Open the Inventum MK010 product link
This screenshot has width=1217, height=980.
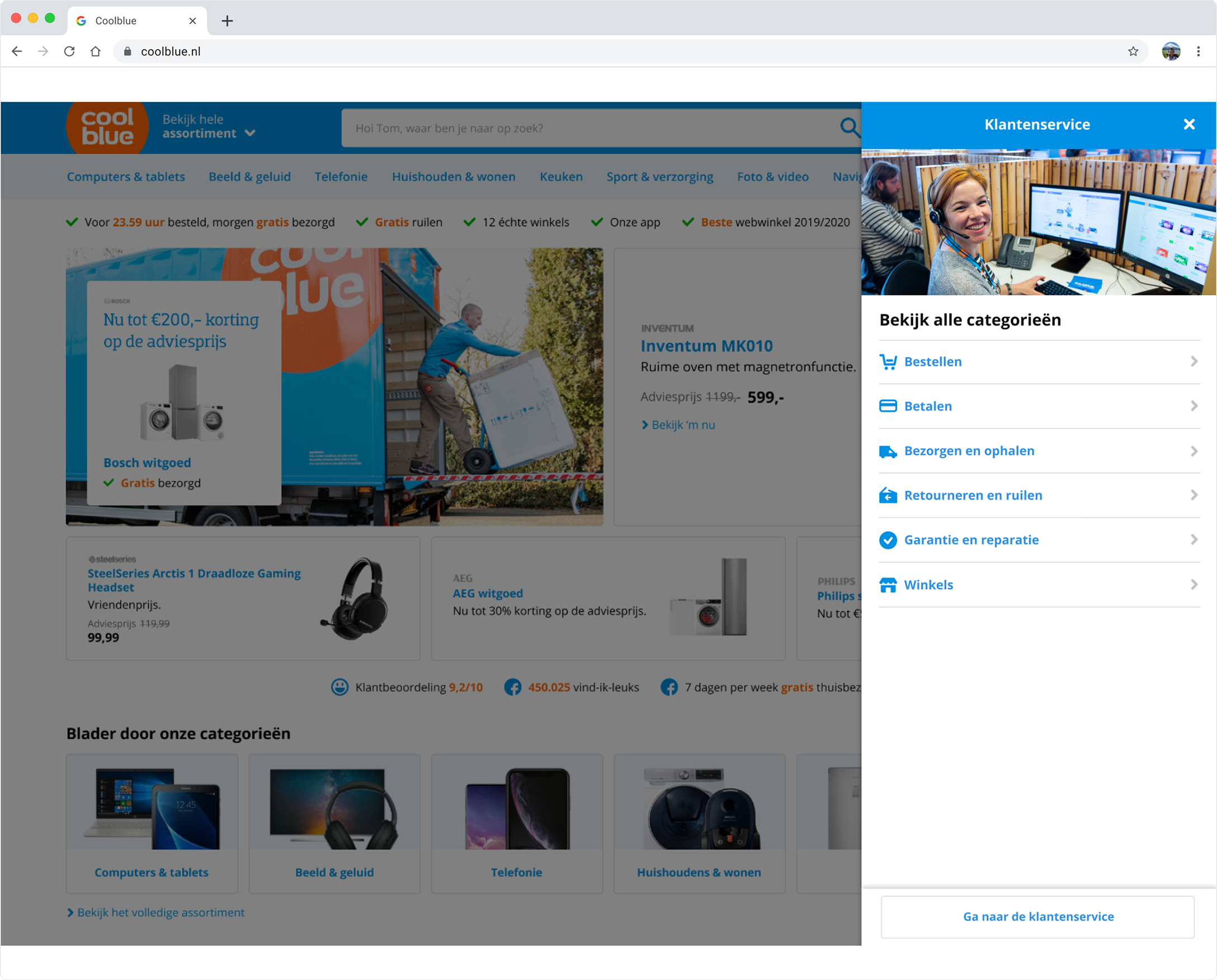[707, 346]
